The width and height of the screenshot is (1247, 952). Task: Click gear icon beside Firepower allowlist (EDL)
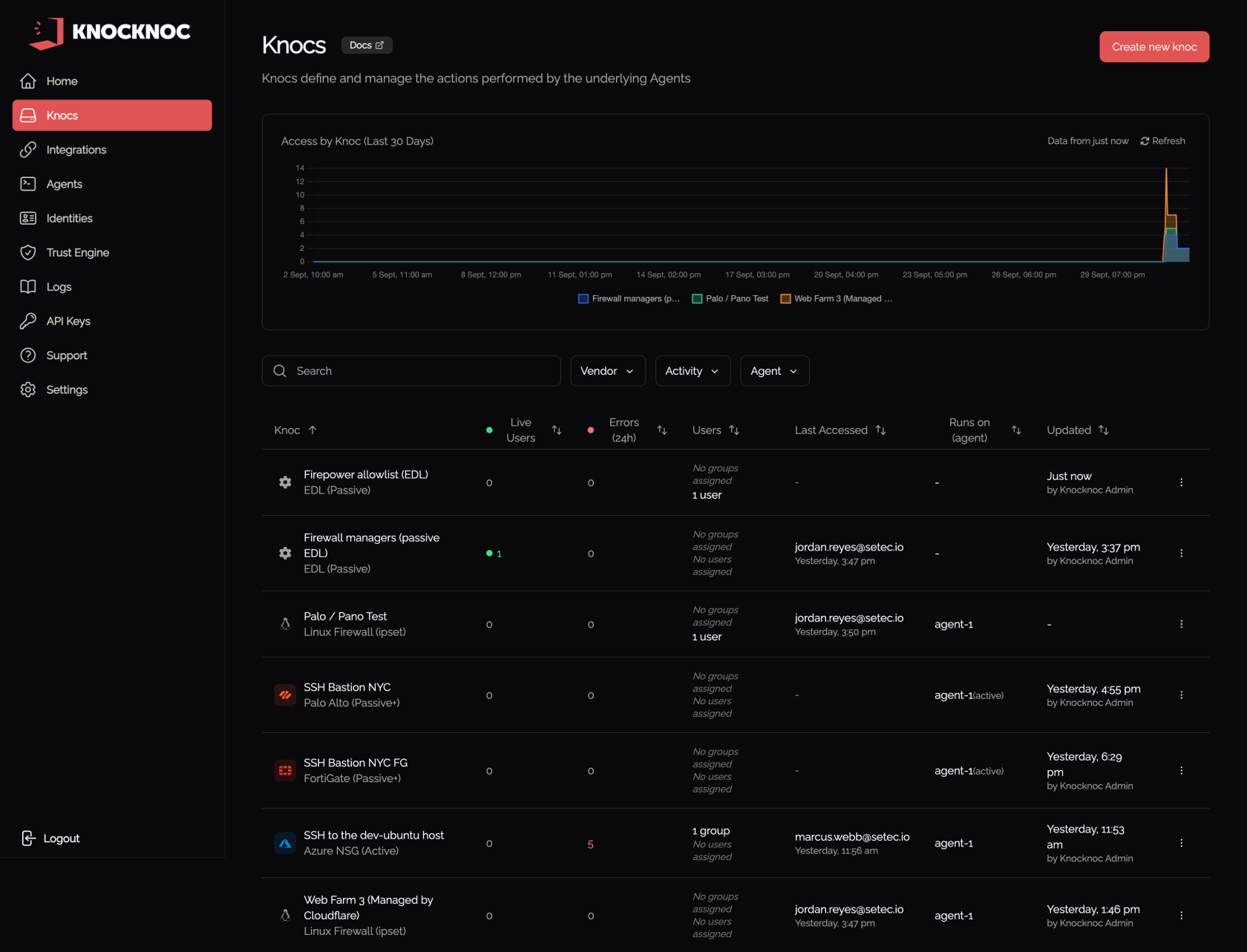(285, 482)
